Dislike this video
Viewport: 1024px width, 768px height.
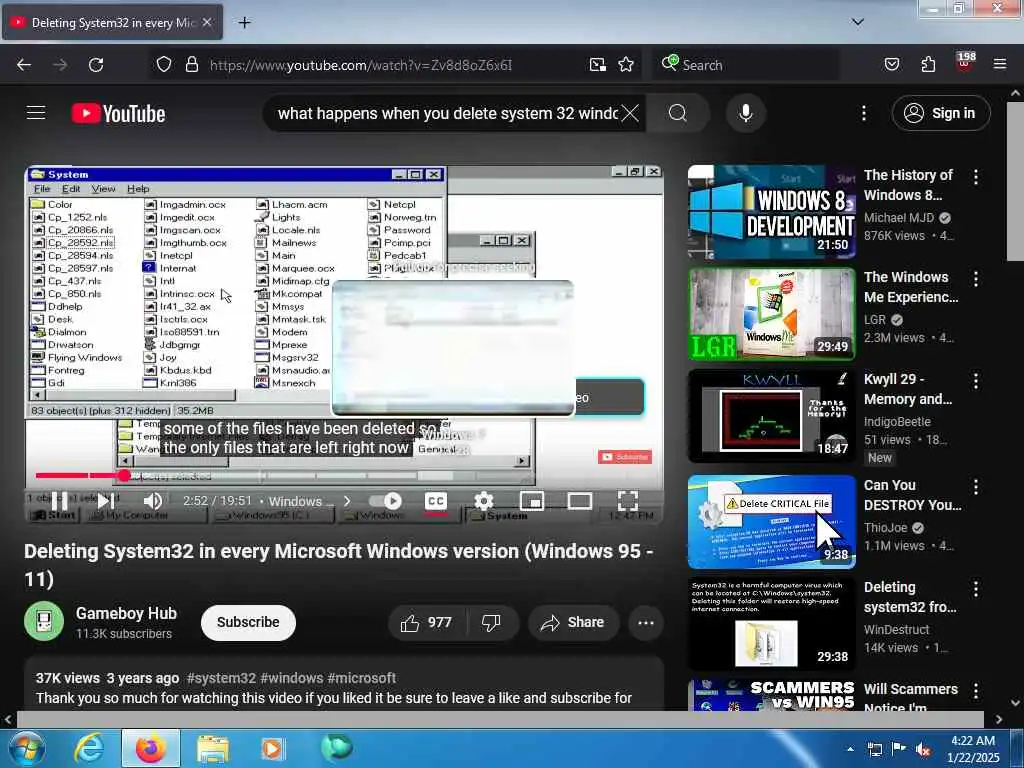pyautogui.click(x=492, y=623)
